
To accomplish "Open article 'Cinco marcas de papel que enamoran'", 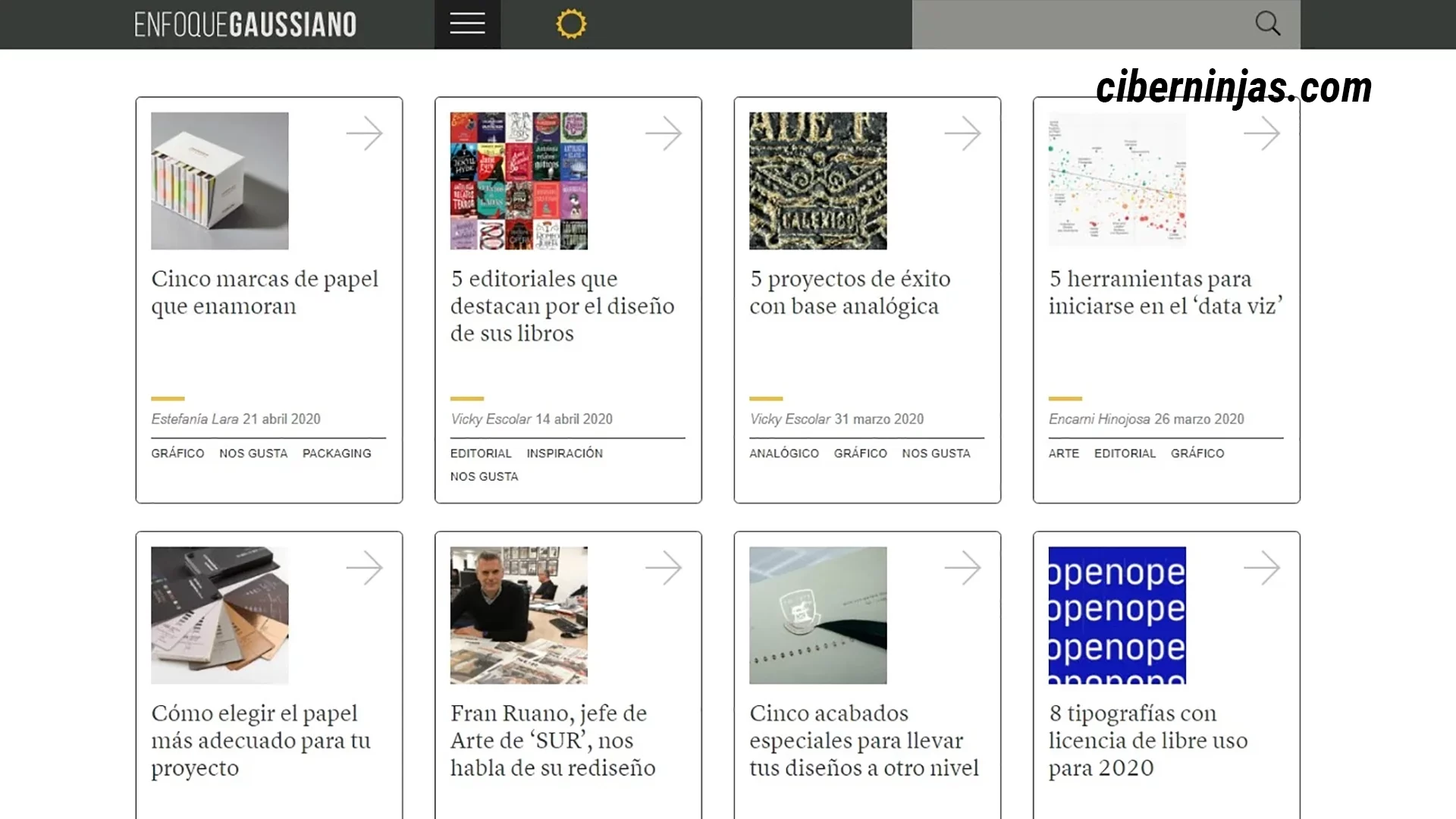I will tap(265, 293).
